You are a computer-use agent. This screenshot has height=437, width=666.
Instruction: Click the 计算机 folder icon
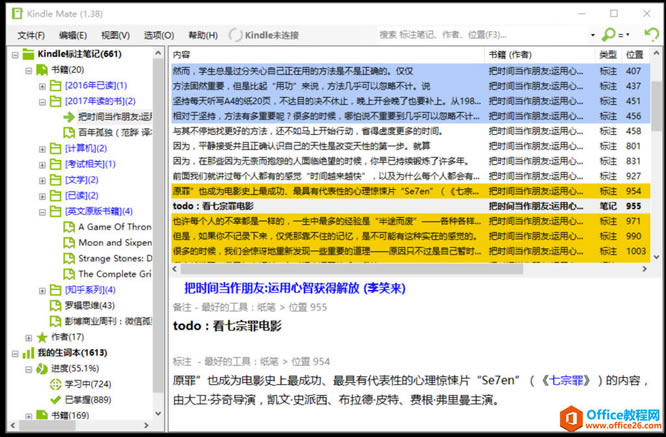pos(55,148)
